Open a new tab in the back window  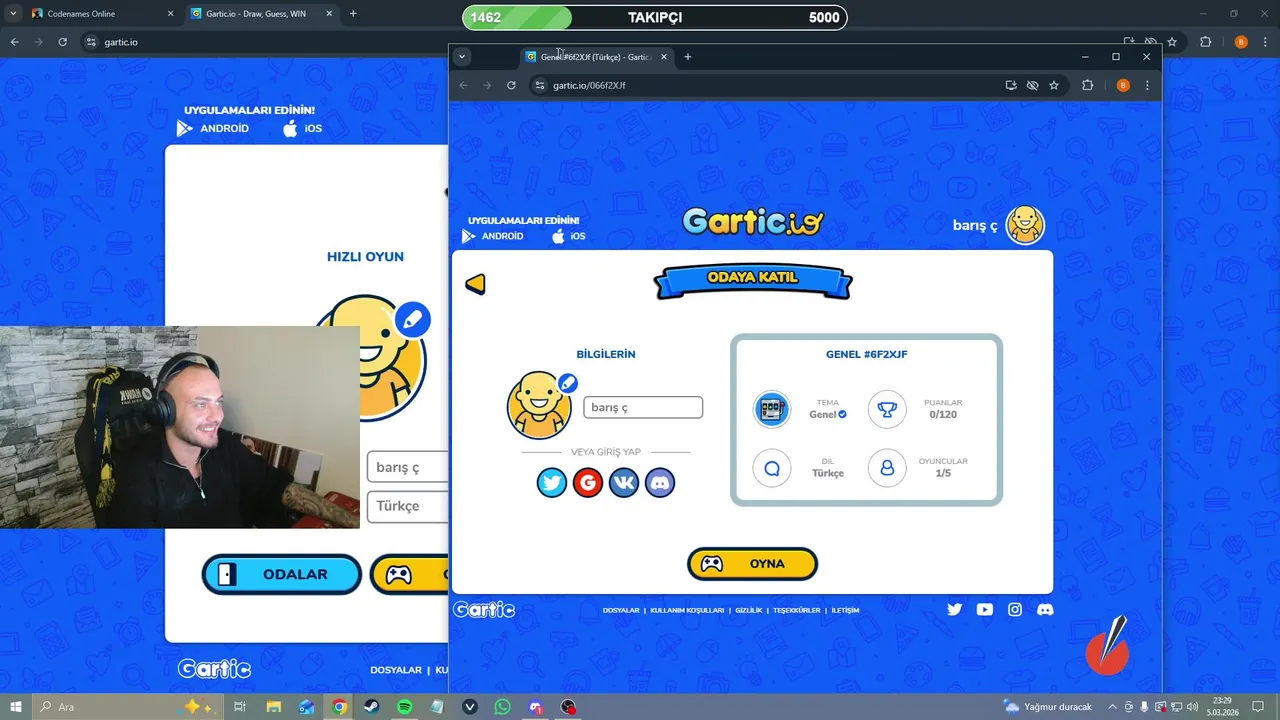point(353,14)
